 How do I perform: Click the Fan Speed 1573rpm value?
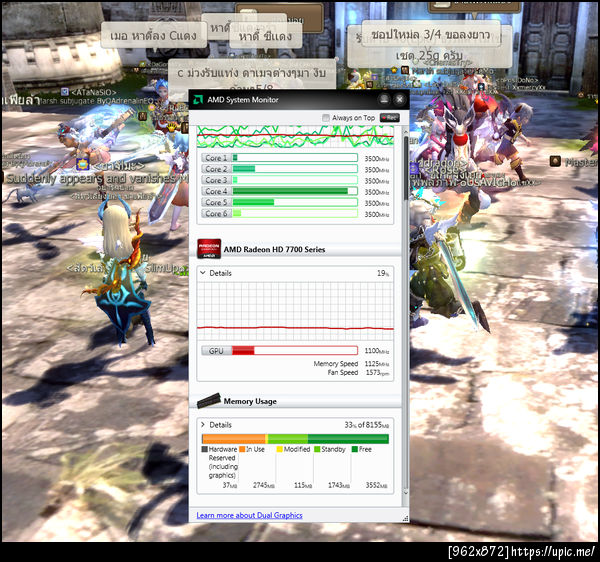click(x=377, y=373)
